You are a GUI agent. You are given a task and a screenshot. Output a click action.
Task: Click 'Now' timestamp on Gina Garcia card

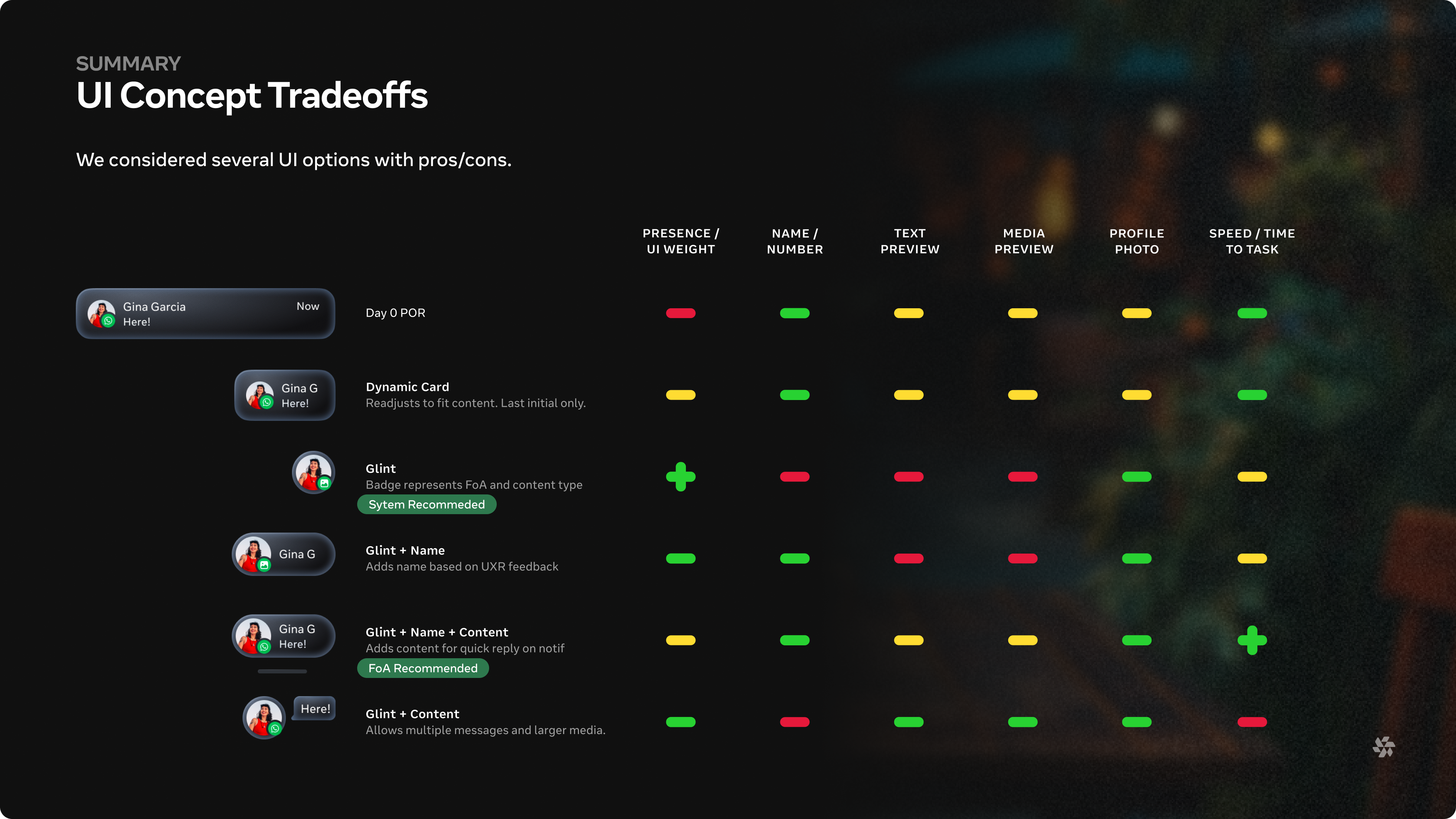308,306
